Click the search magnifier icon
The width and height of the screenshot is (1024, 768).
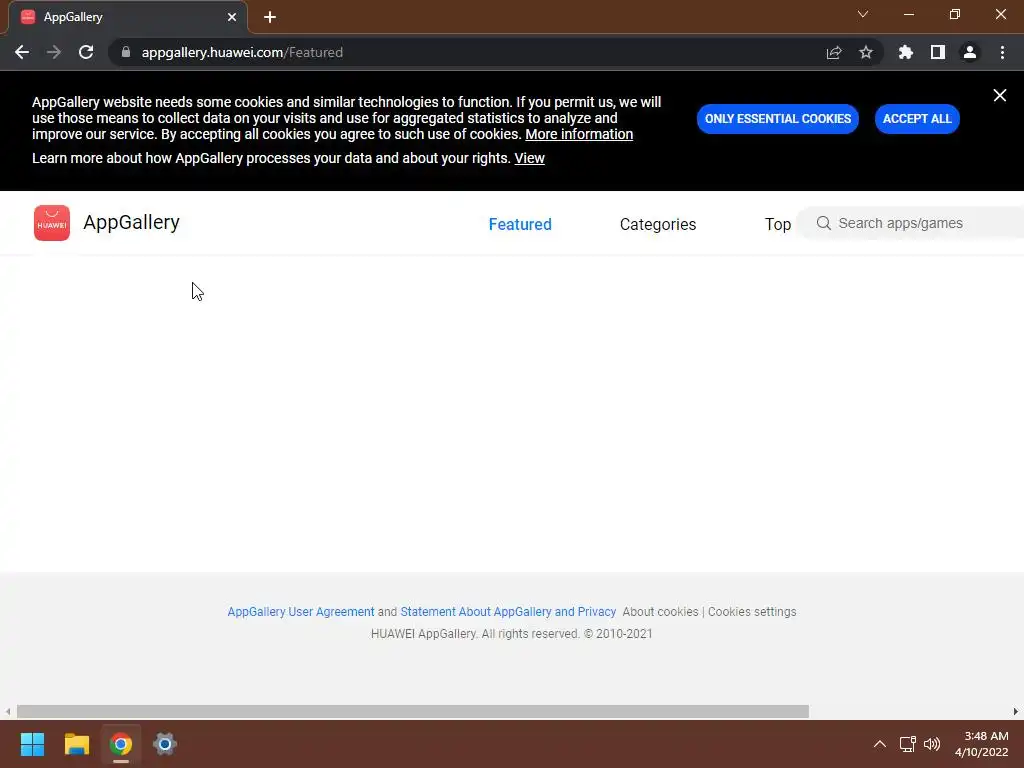(824, 223)
